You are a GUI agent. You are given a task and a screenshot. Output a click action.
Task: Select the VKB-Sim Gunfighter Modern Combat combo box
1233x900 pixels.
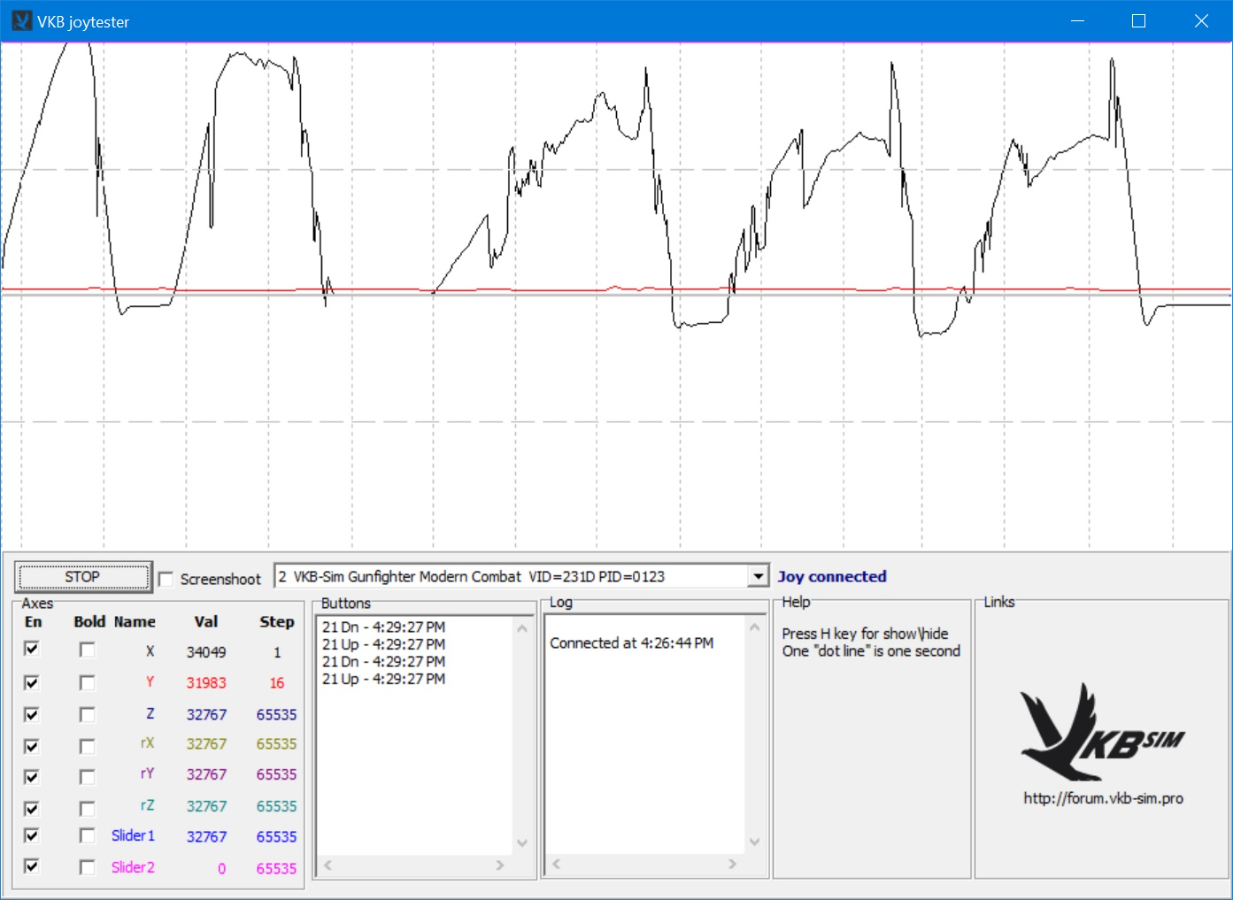tap(510, 577)
